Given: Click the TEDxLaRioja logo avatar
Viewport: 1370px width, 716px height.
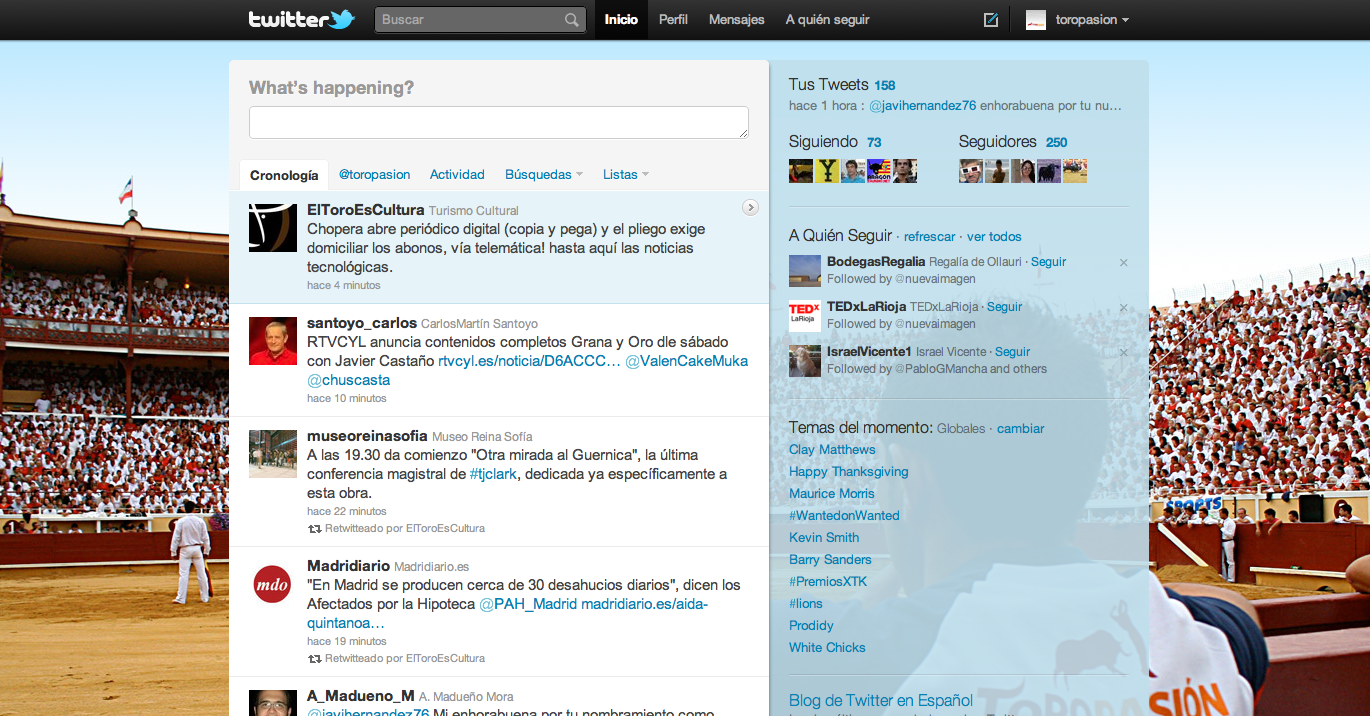Looking at the screenshot, I should [x=804, y=315].
